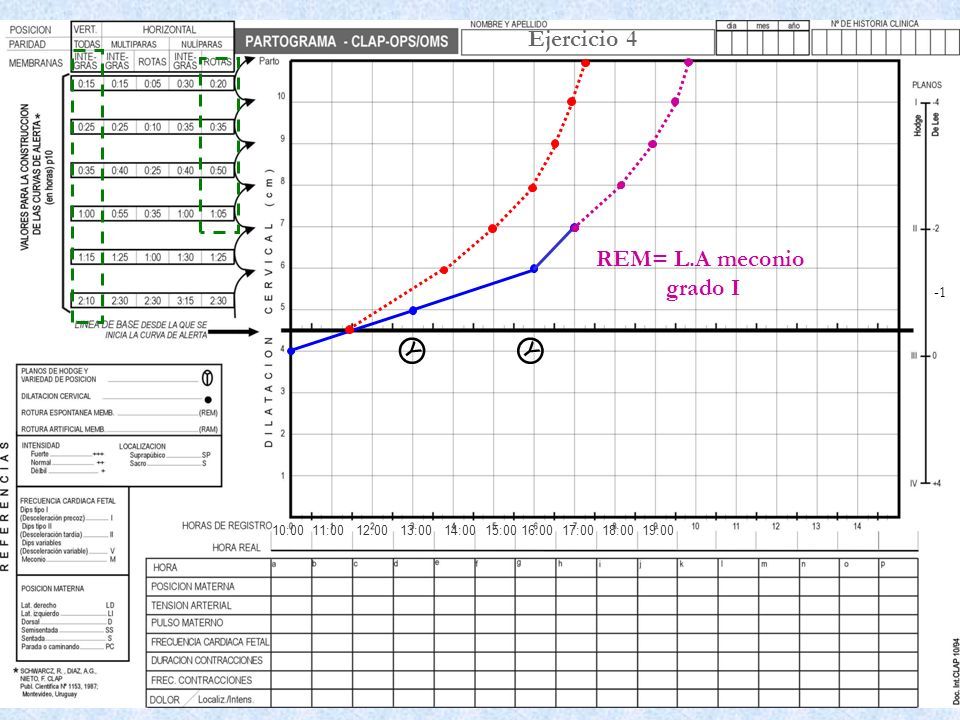Viewport: 960px width, 720px height.
Task: Select the blue data point at 6 cm dilation
Action: [534, 268]
